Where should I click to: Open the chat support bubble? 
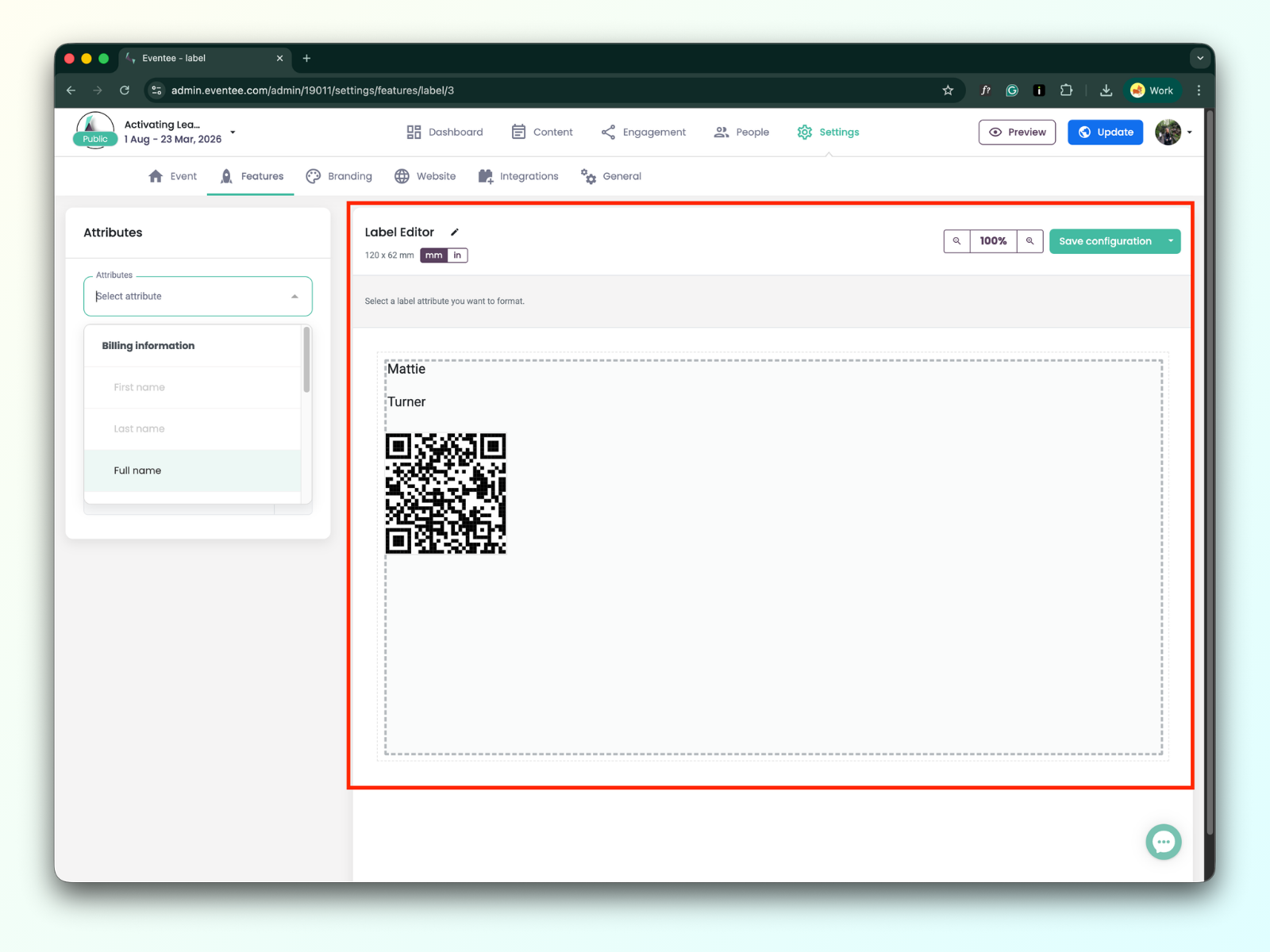pos(1163,842)
